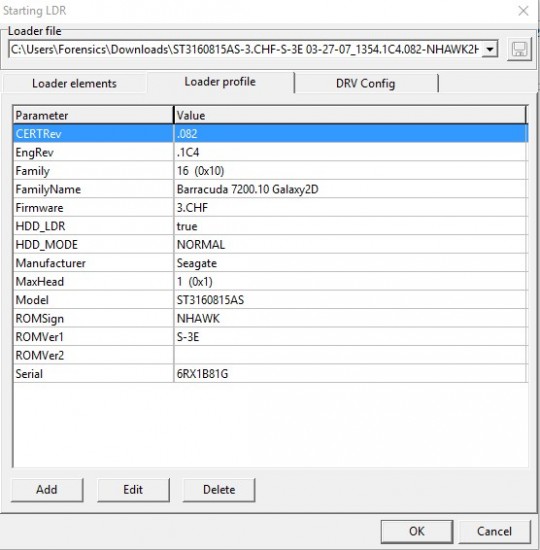
Task: Select the HDD_LDR parameter
Action: point(93,226)
